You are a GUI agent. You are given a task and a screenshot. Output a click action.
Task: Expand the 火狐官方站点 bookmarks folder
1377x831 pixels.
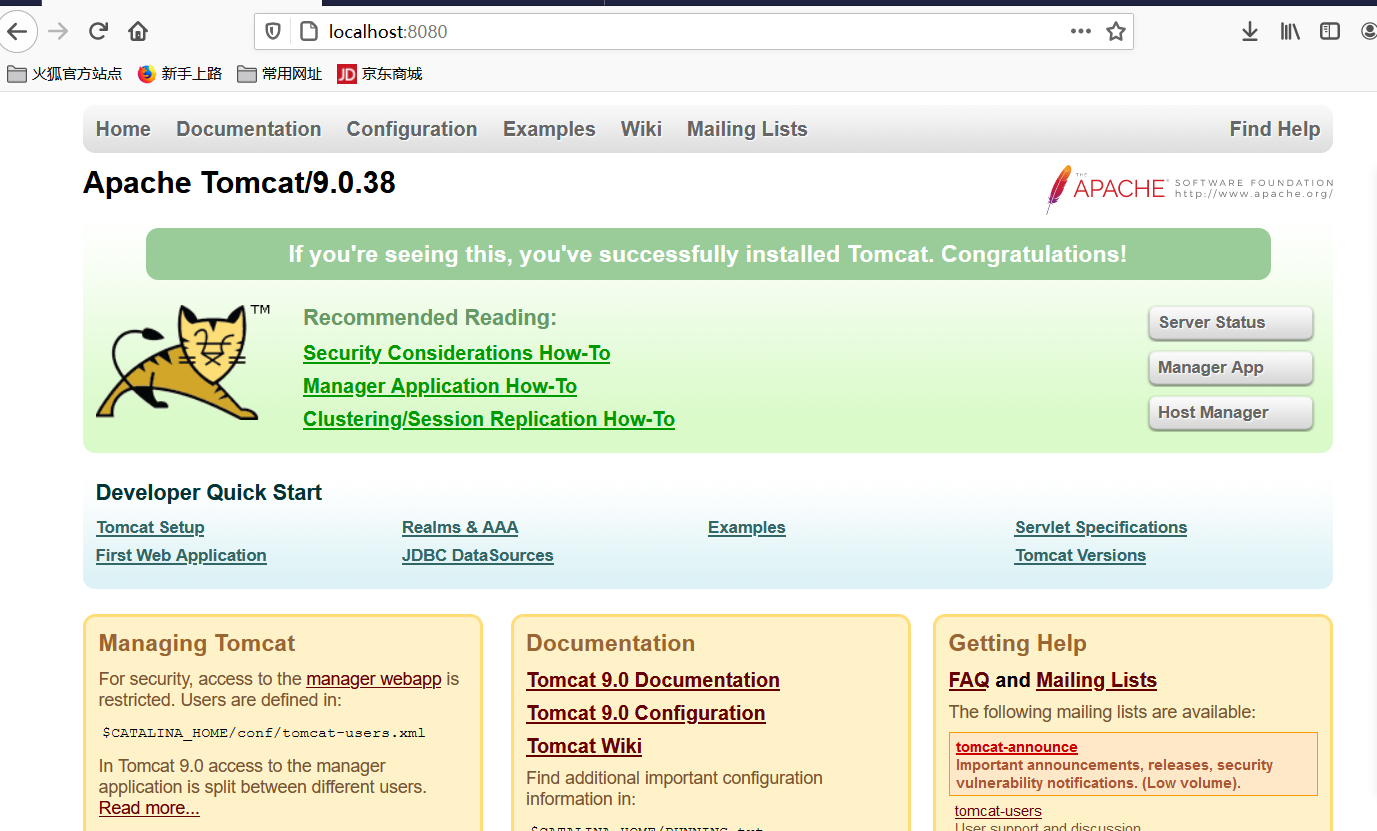click(63, 73)
